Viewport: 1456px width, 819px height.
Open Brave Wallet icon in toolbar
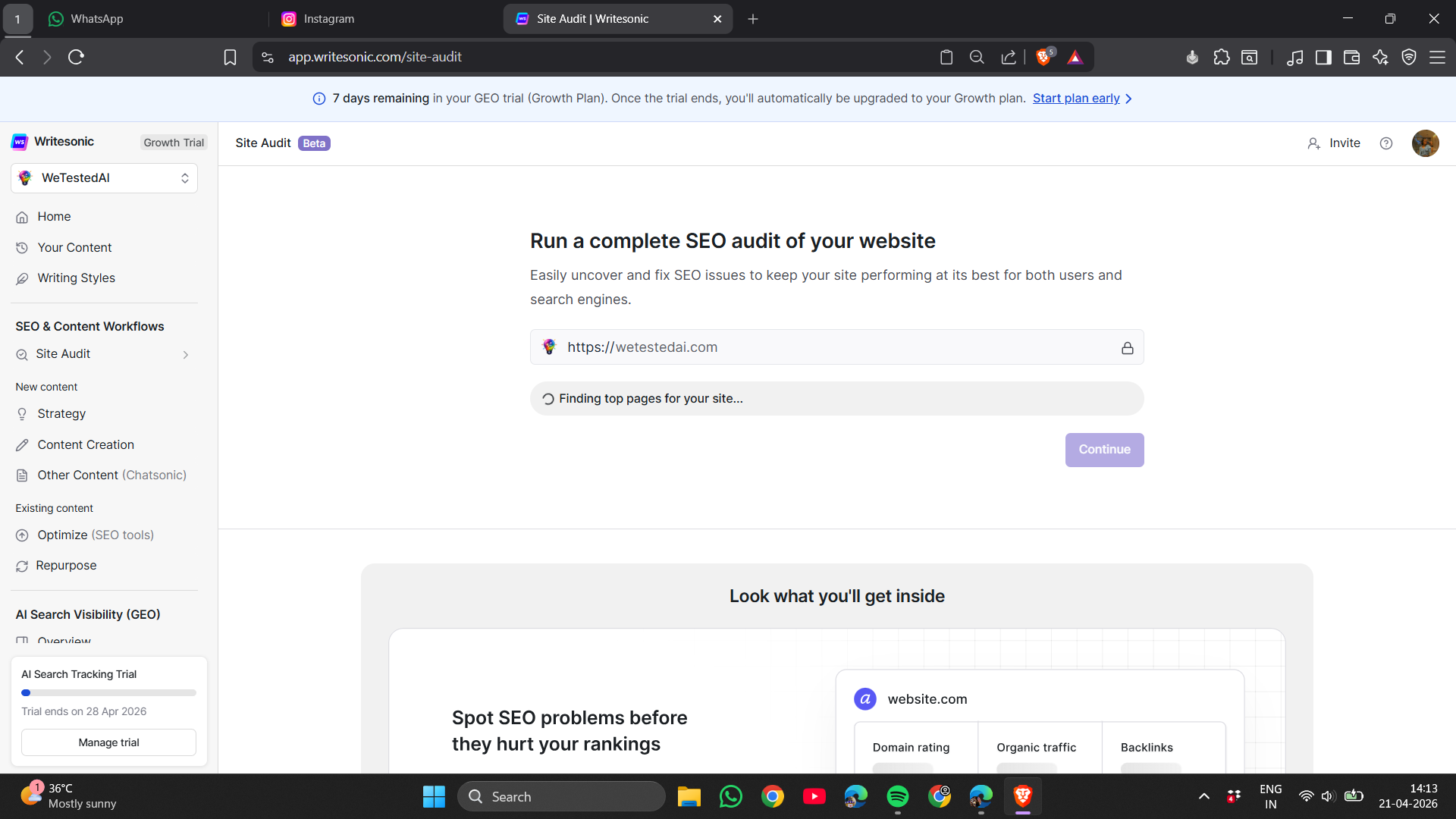pos(1351,57)
